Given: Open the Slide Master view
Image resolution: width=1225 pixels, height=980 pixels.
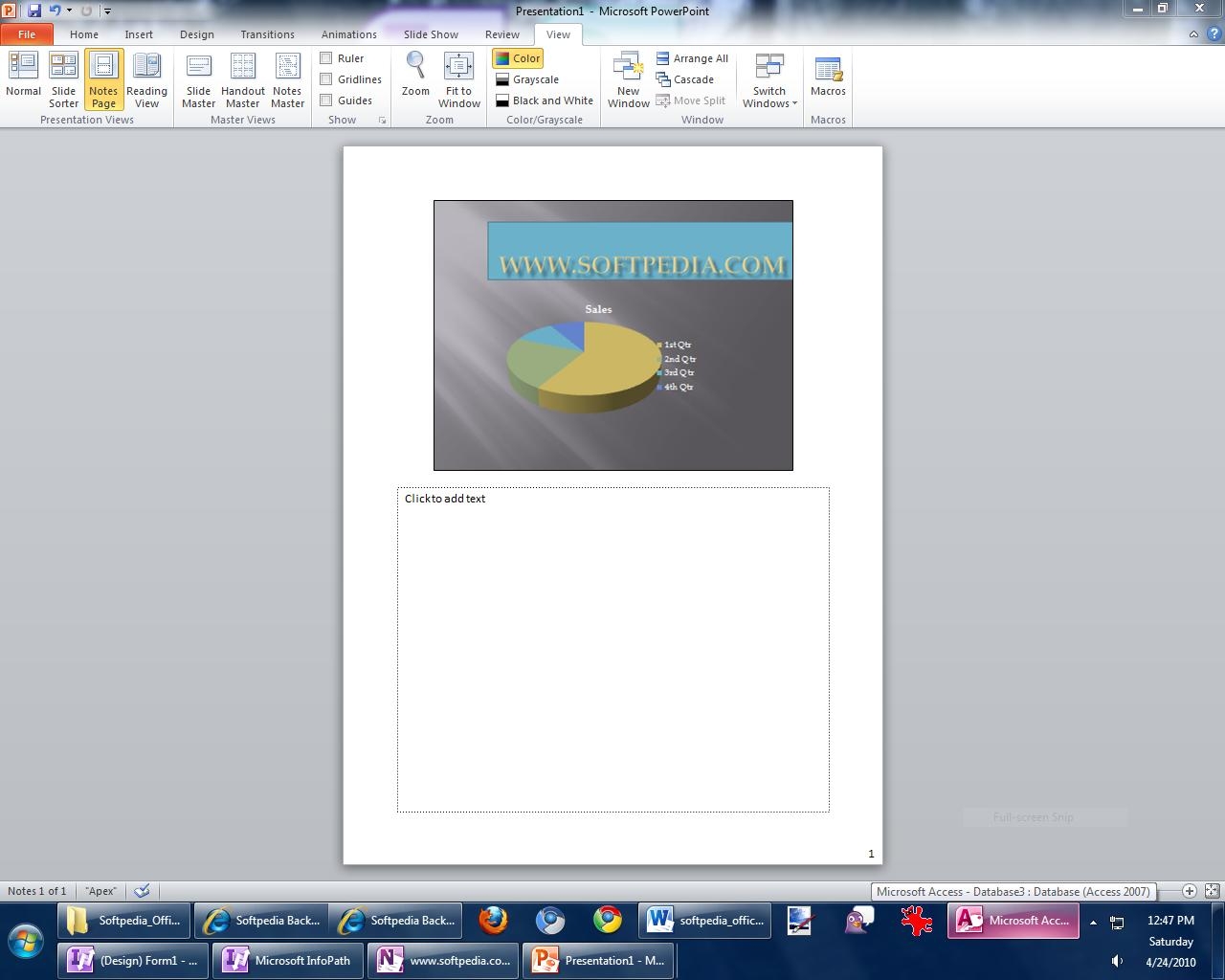Looking at the screenshot, I should 198,78.
